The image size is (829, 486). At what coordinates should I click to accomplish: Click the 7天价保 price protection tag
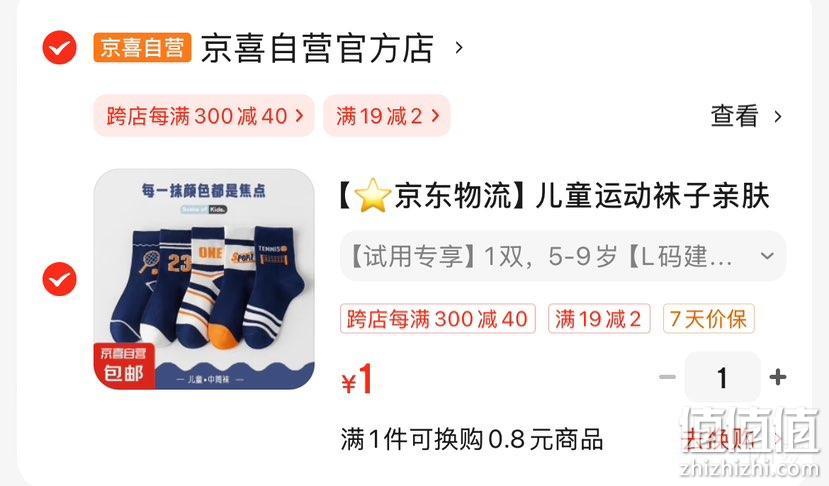(708, 319)
